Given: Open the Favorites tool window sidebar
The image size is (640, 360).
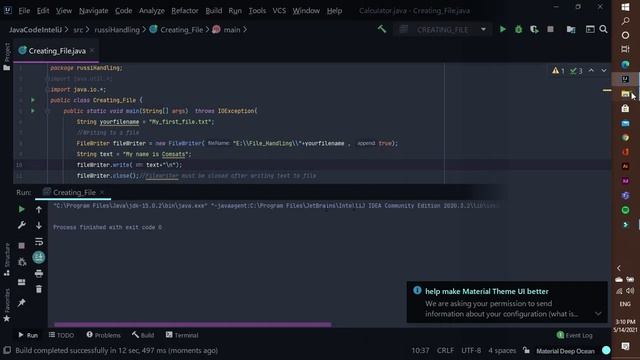Looking at the screenshot, I should coord(7,305).
